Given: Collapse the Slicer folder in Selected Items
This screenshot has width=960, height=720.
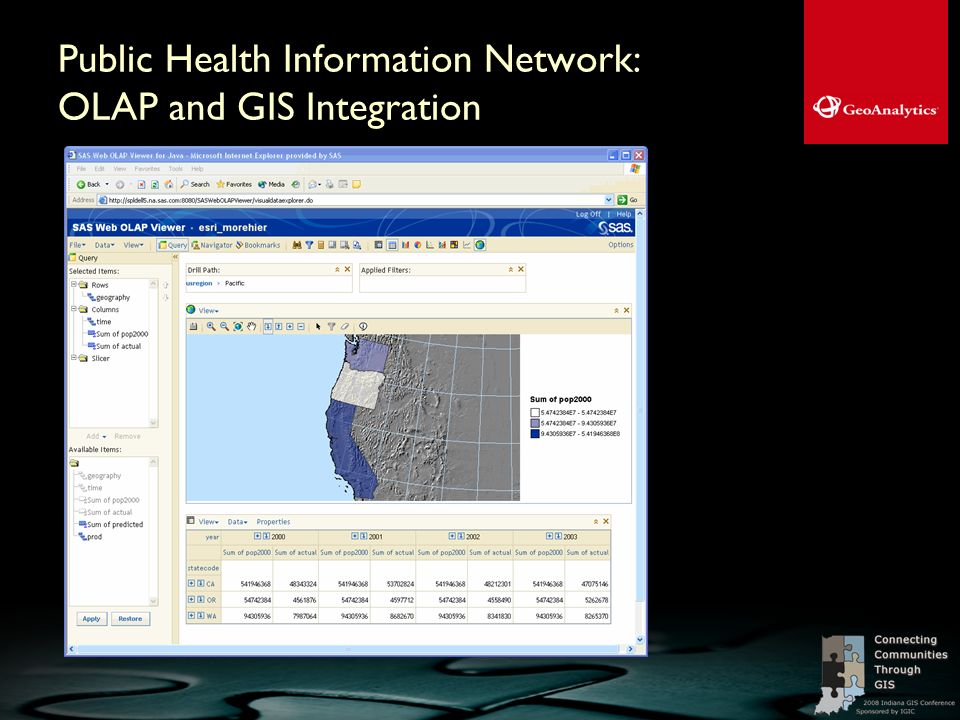Looking at the screenshot, I should [73, 358].
